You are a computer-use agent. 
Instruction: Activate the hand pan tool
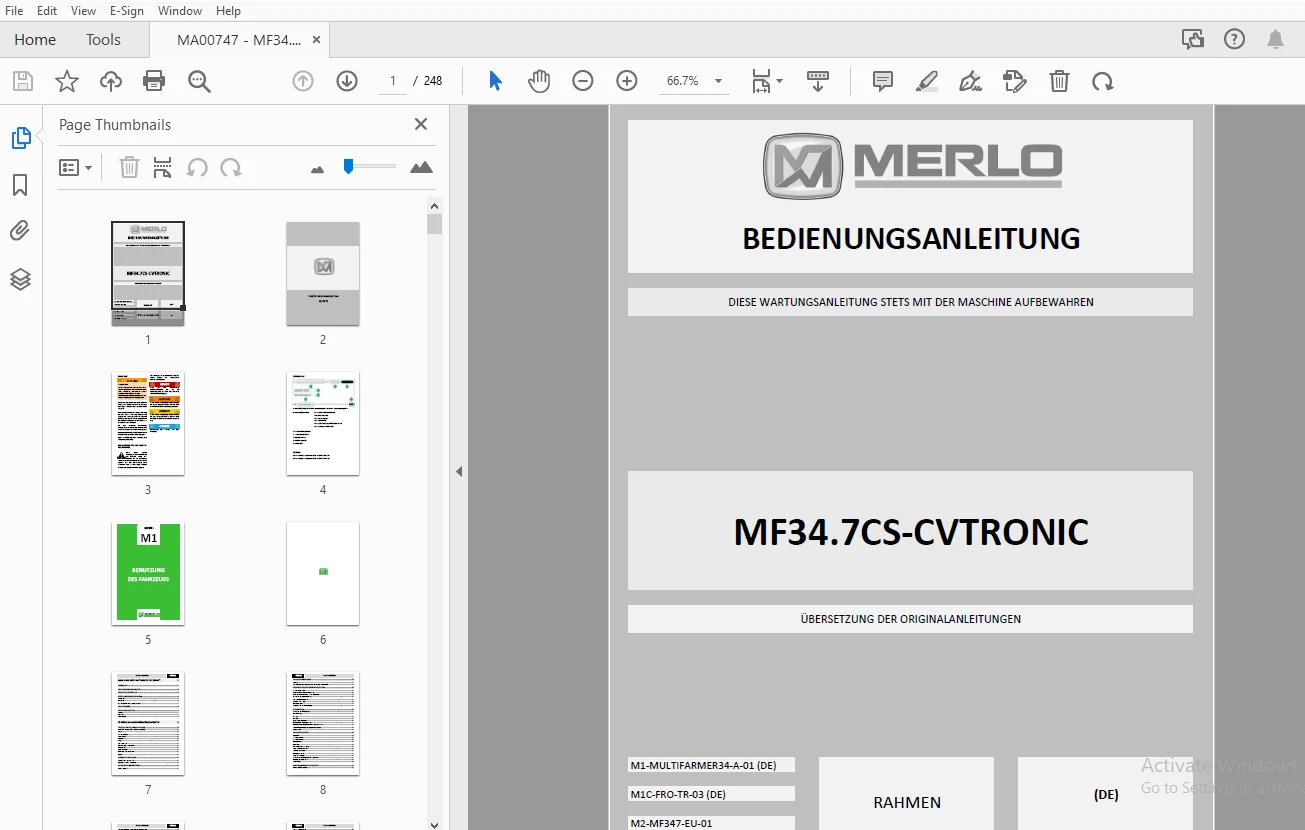(x=539, y=81)
